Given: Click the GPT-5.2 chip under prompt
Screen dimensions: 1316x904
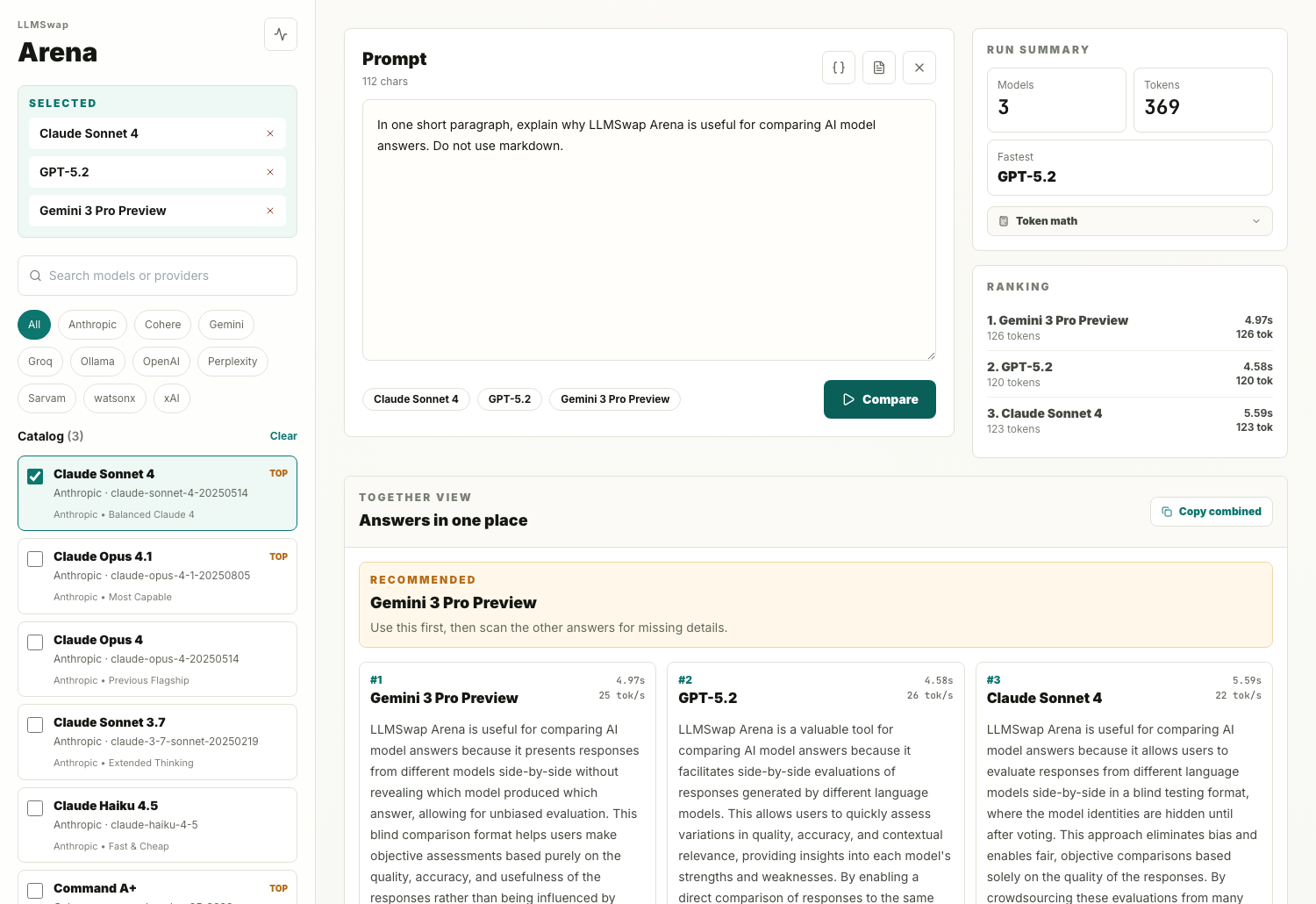Looking at the screenshot, I should (x=510, y=399).
